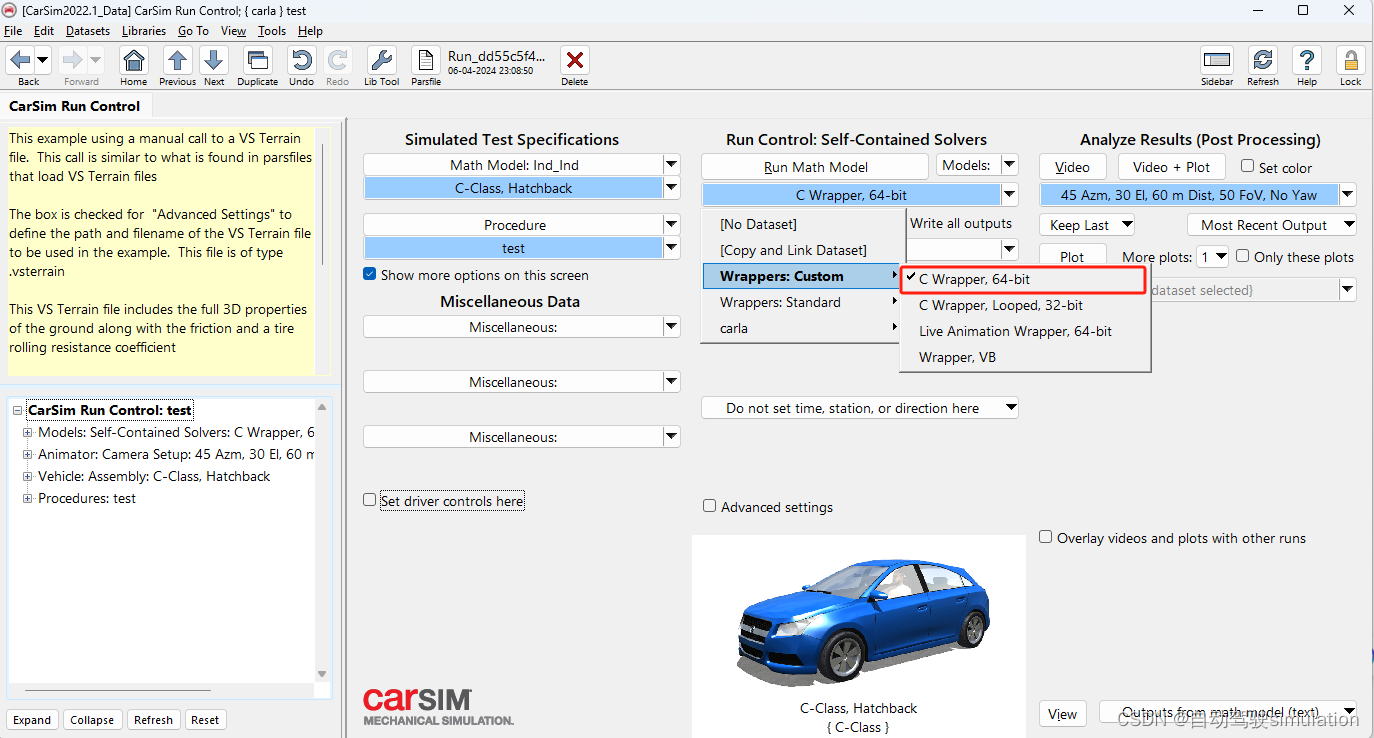
Task: Open the Most Recent Output dropdown
Action: coord(1272,225)
